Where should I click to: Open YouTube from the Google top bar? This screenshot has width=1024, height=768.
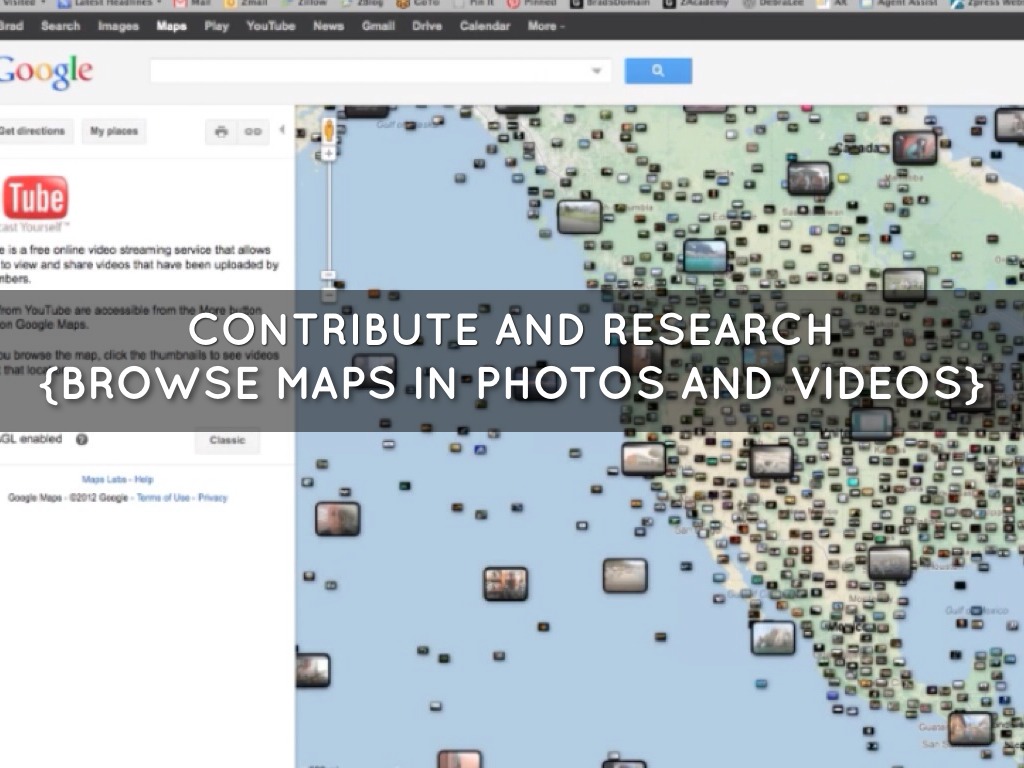pyautogui.click(x=270, y=26)
